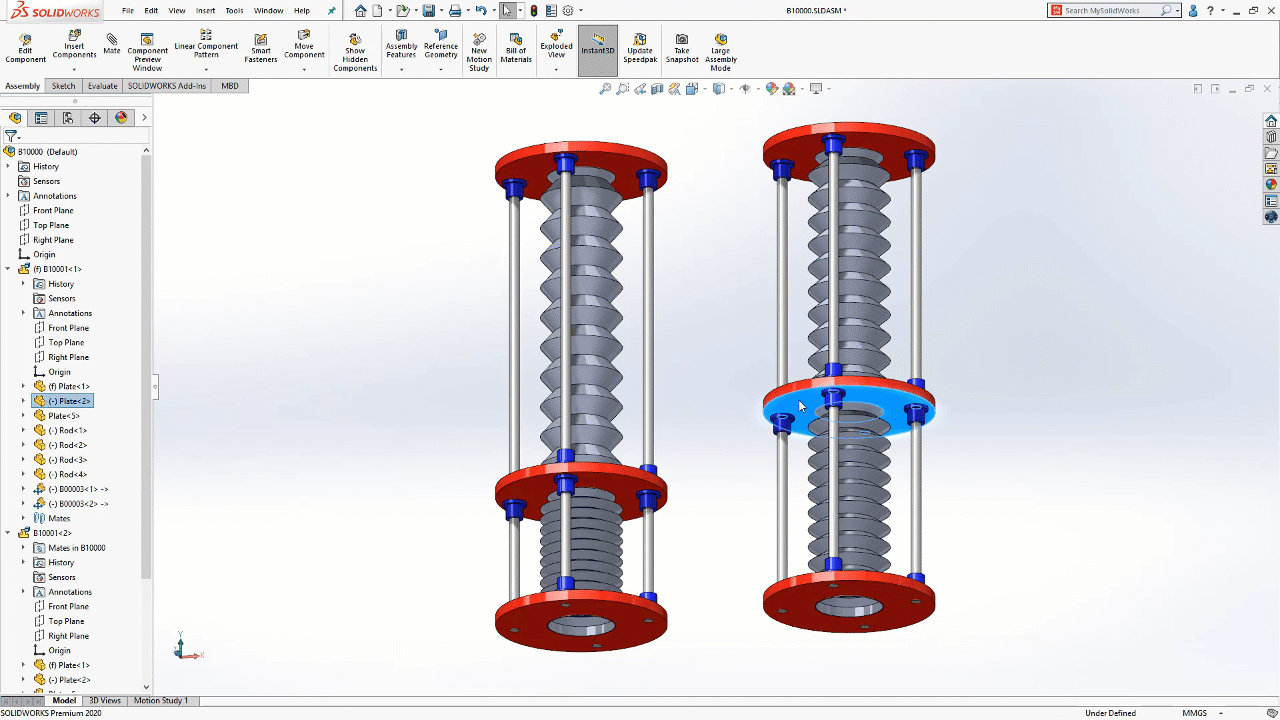Open Linear Component Pattern tool
The height and width of the screenshot is (720, 1280).
pyautogui.click(x=206, y=48)
